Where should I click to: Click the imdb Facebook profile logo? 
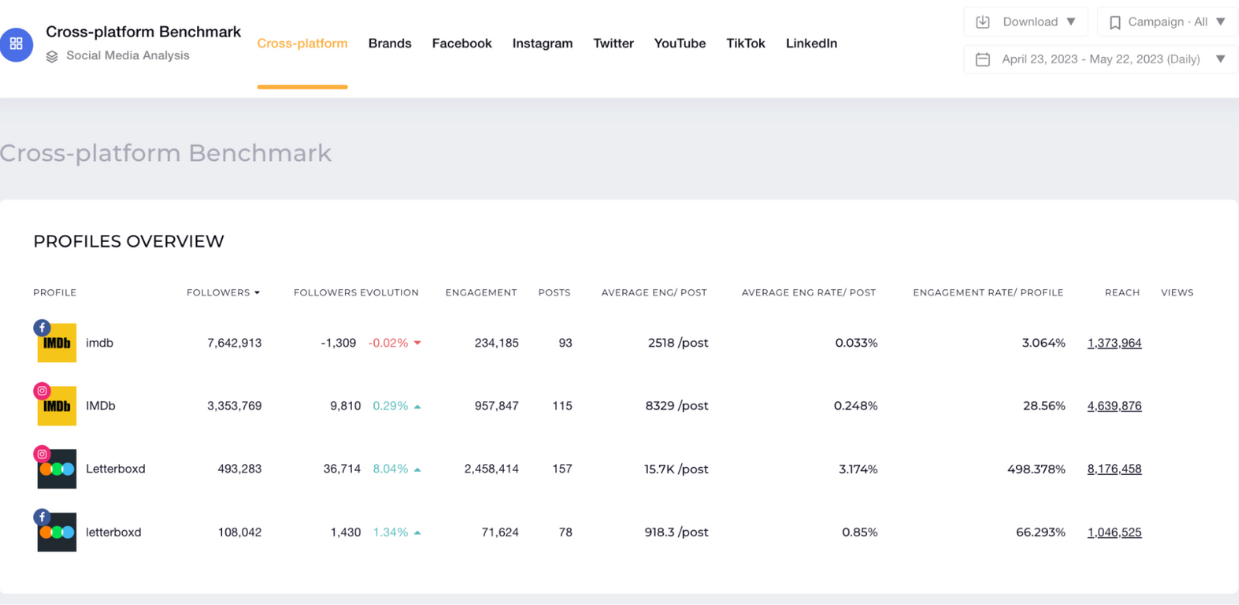coord(56,342)
